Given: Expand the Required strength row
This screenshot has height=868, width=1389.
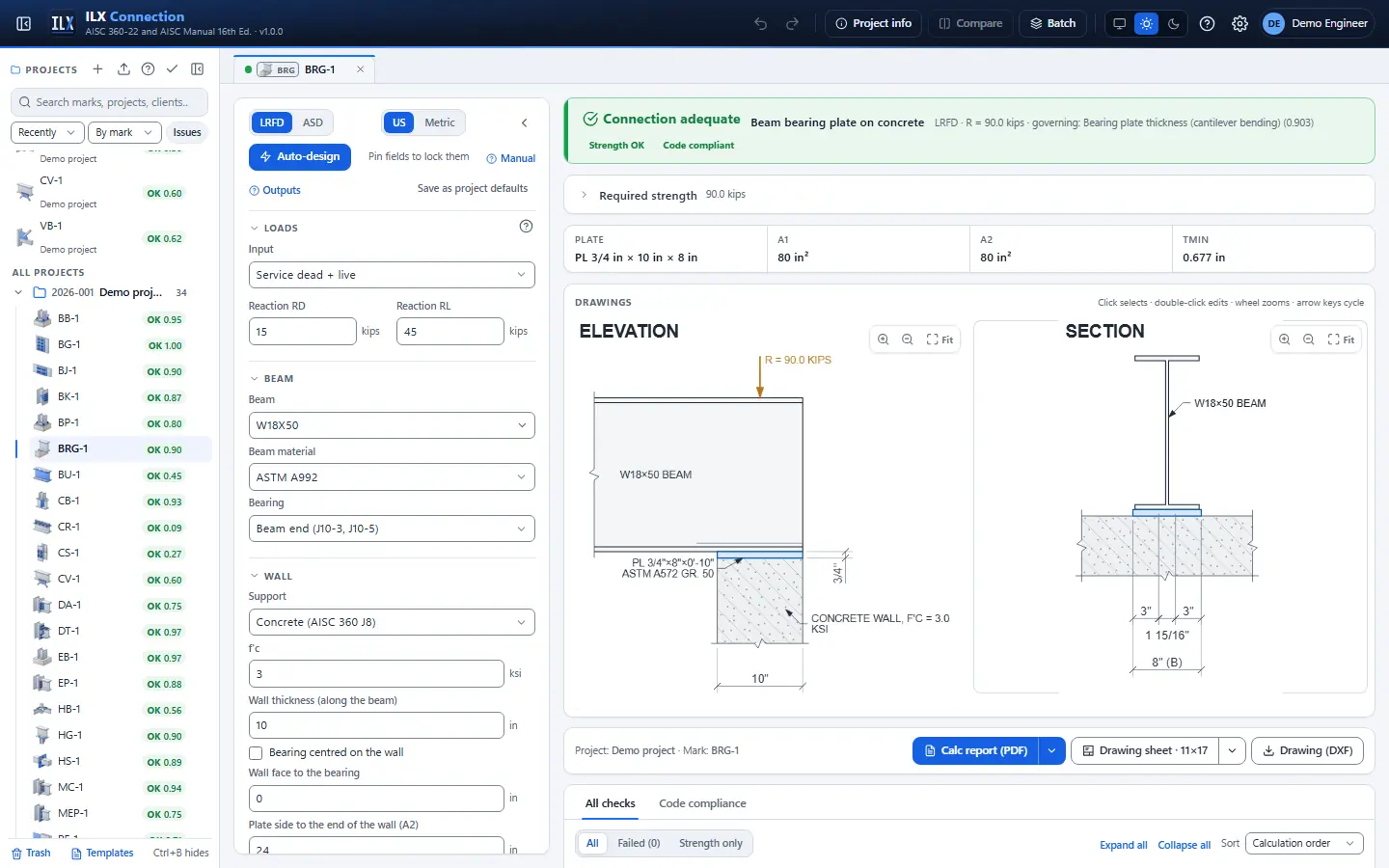Looking at the screenshot, I should (968, 195).
